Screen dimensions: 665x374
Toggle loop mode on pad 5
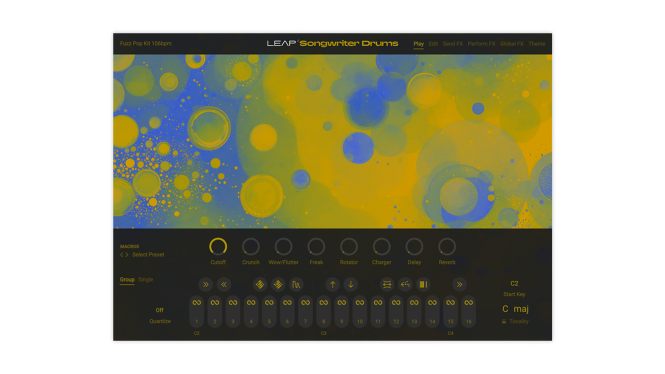269,302
